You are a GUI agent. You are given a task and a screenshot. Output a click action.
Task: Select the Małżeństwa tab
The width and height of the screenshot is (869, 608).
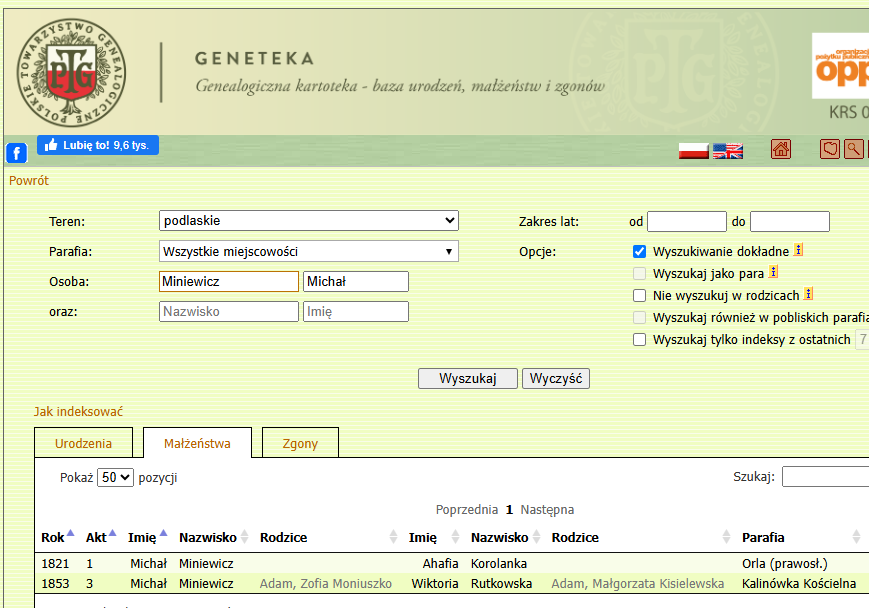click(x=197, y=443)
